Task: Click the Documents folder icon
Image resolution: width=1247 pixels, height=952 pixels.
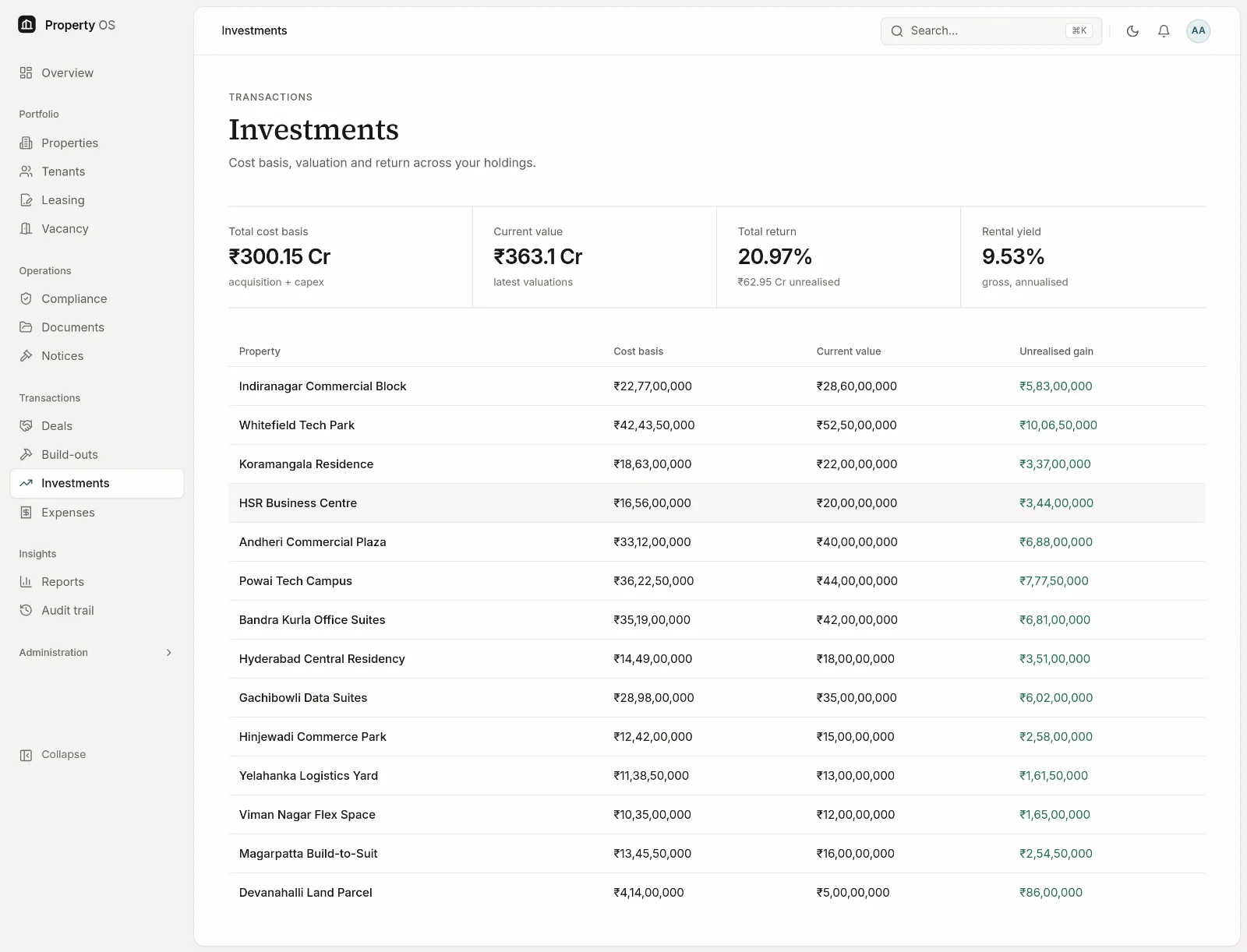Action: pyautogui.click(x=26, y=327)
